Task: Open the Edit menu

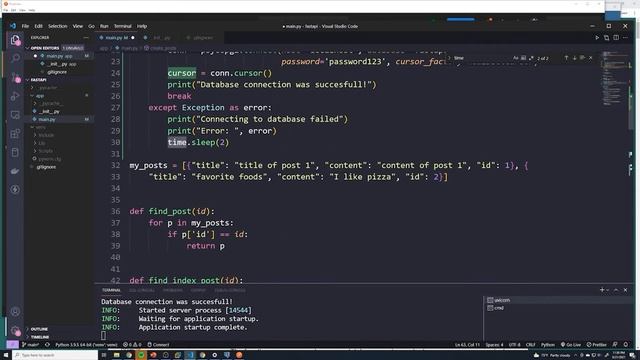Action: [x=38, y=26]
